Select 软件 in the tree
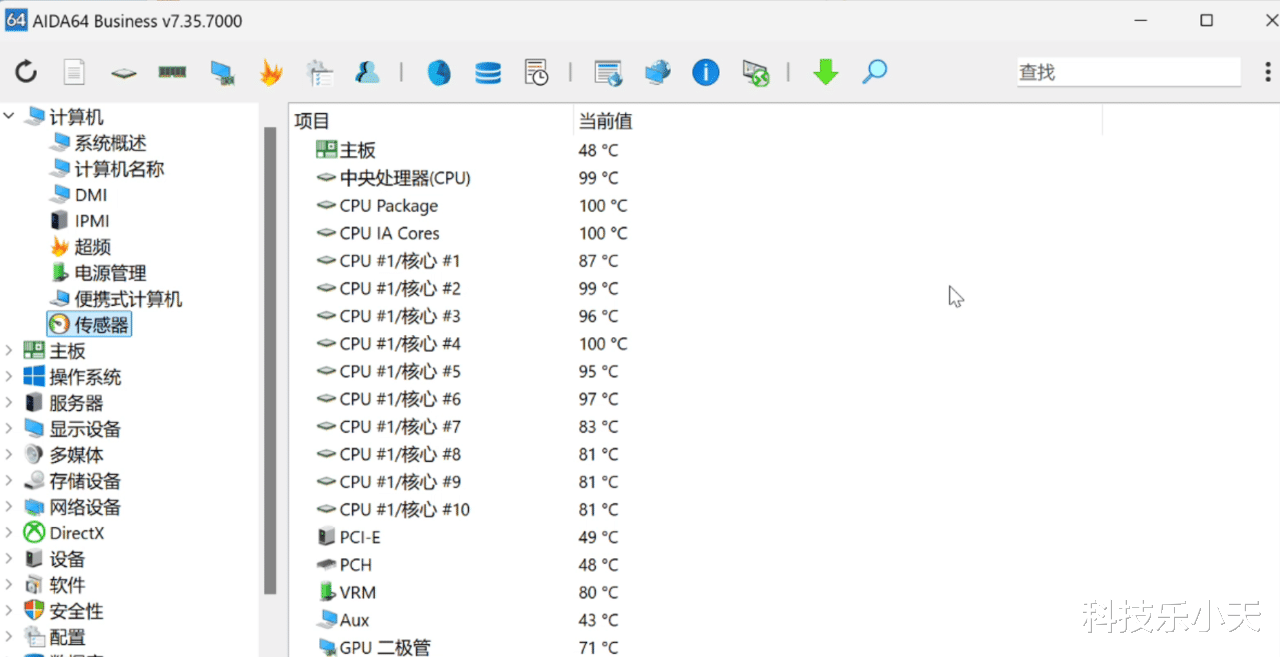 pyautogui.click(x=67, y=585)
